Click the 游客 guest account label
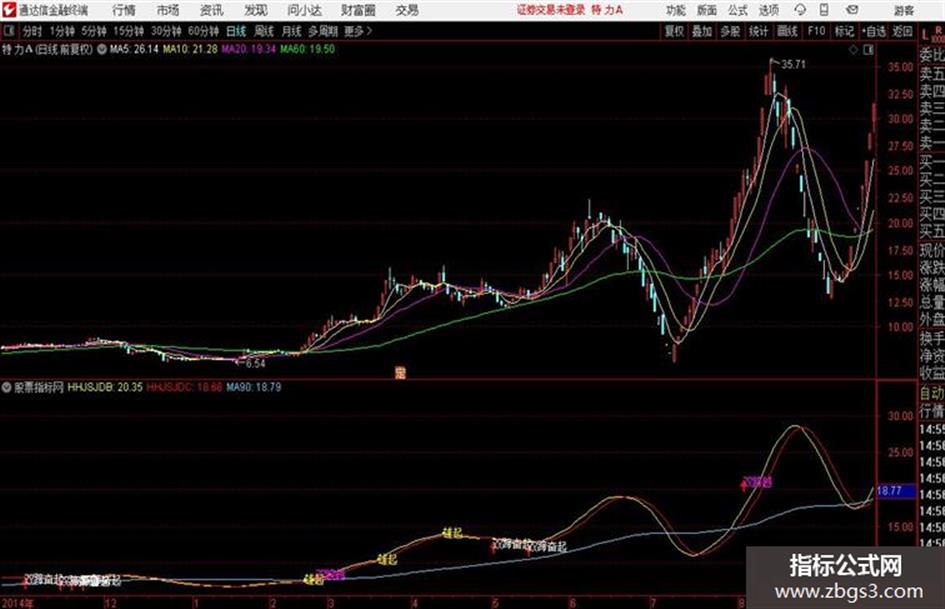 [x=904, y=10]
